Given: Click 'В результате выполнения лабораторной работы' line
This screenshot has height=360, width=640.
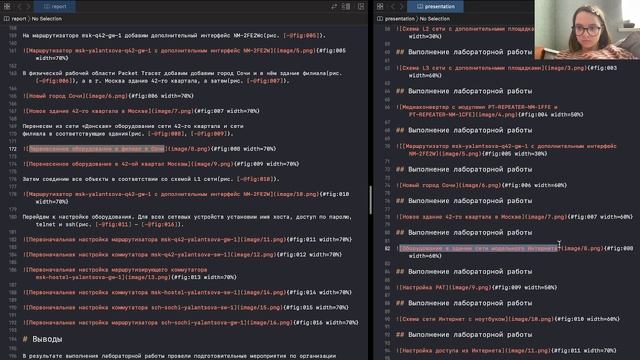Looking at the screenshot, I should pyautogui.click(x=179, y=356).
